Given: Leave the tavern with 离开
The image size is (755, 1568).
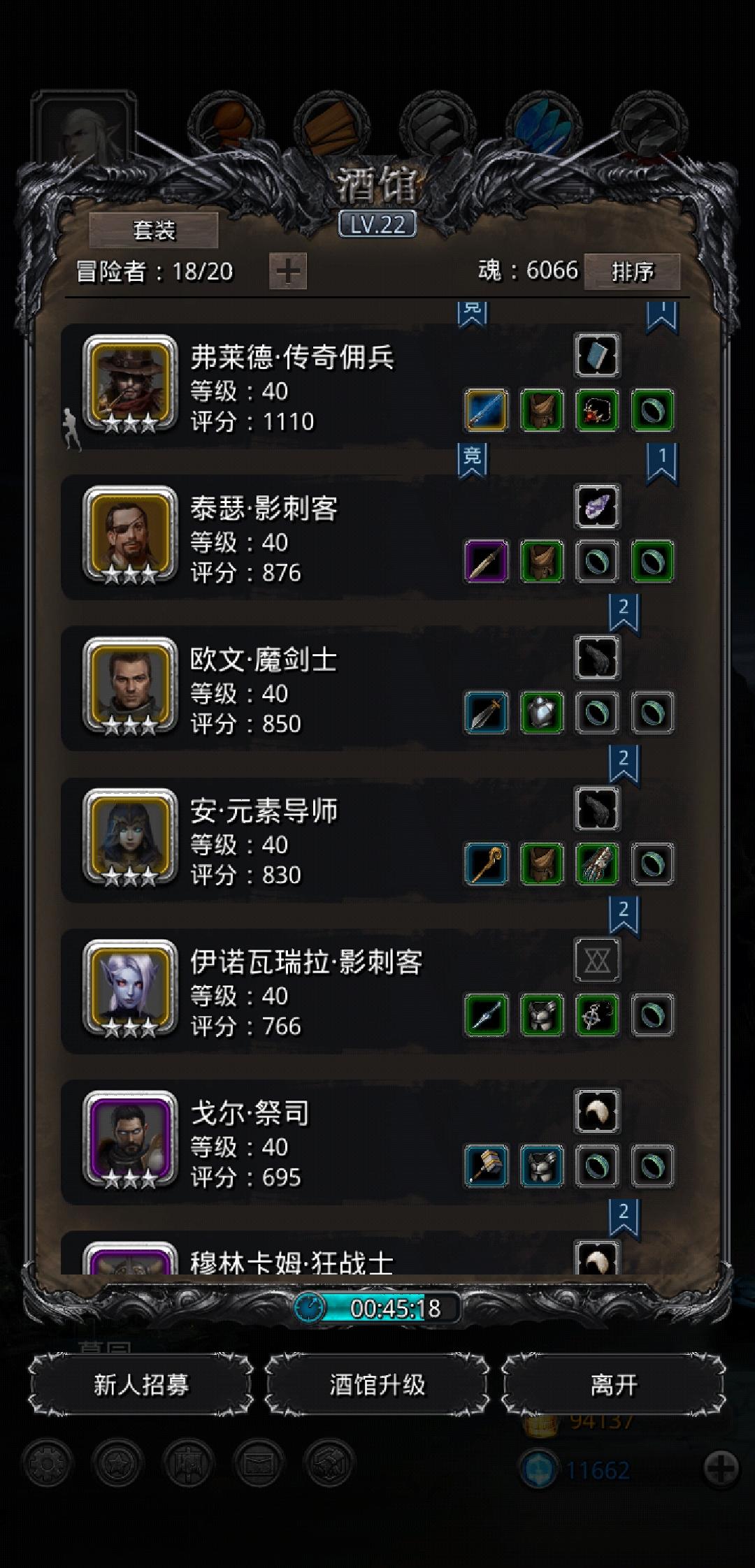Looking at the screenshot, I should click(x=614, y=1384).
